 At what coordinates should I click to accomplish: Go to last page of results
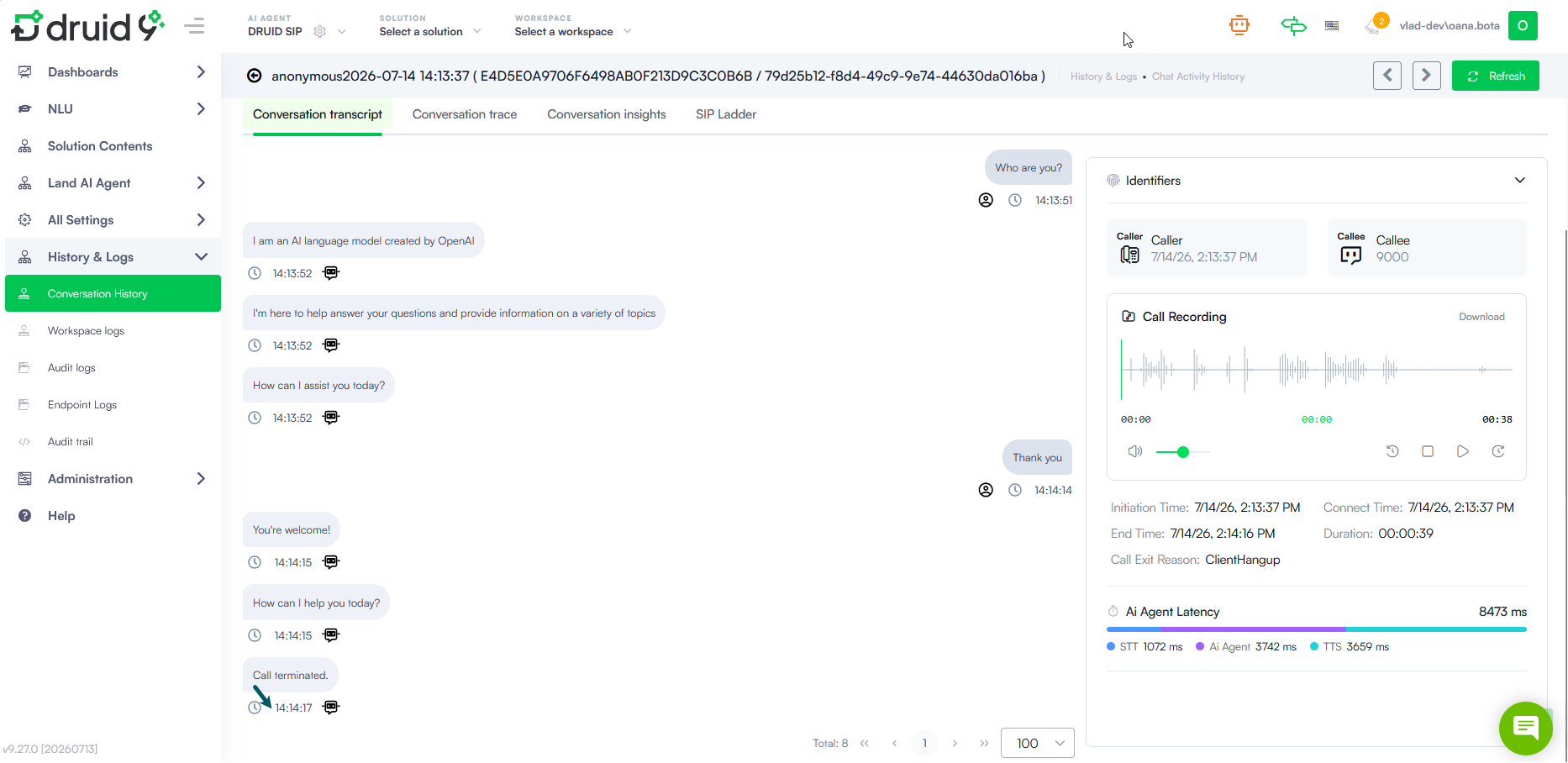pos(984,743)
